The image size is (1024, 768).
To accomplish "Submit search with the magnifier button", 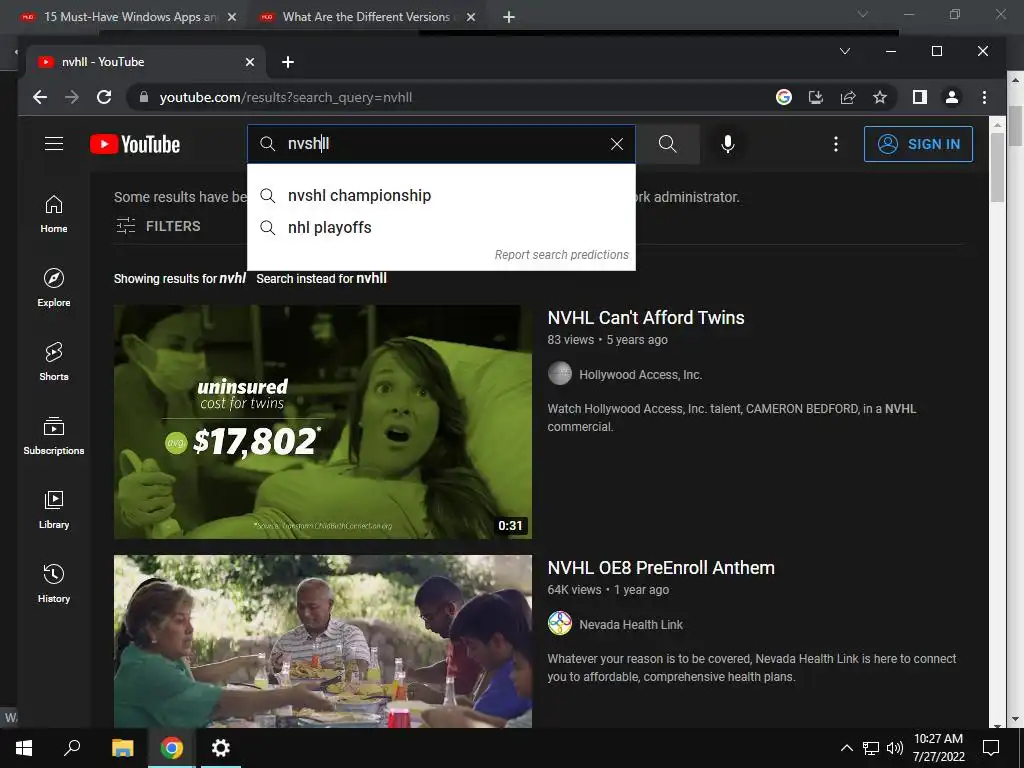I will (667, 144).
